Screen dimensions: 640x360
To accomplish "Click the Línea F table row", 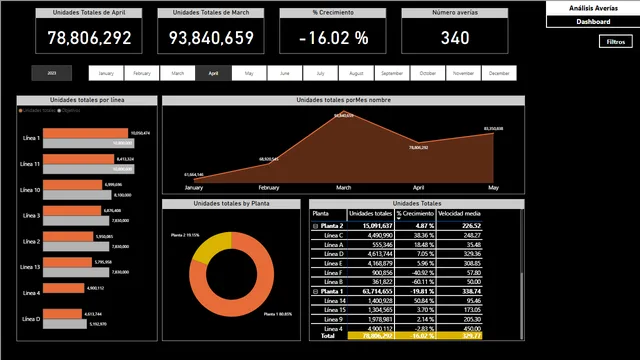I will (396, 273).
